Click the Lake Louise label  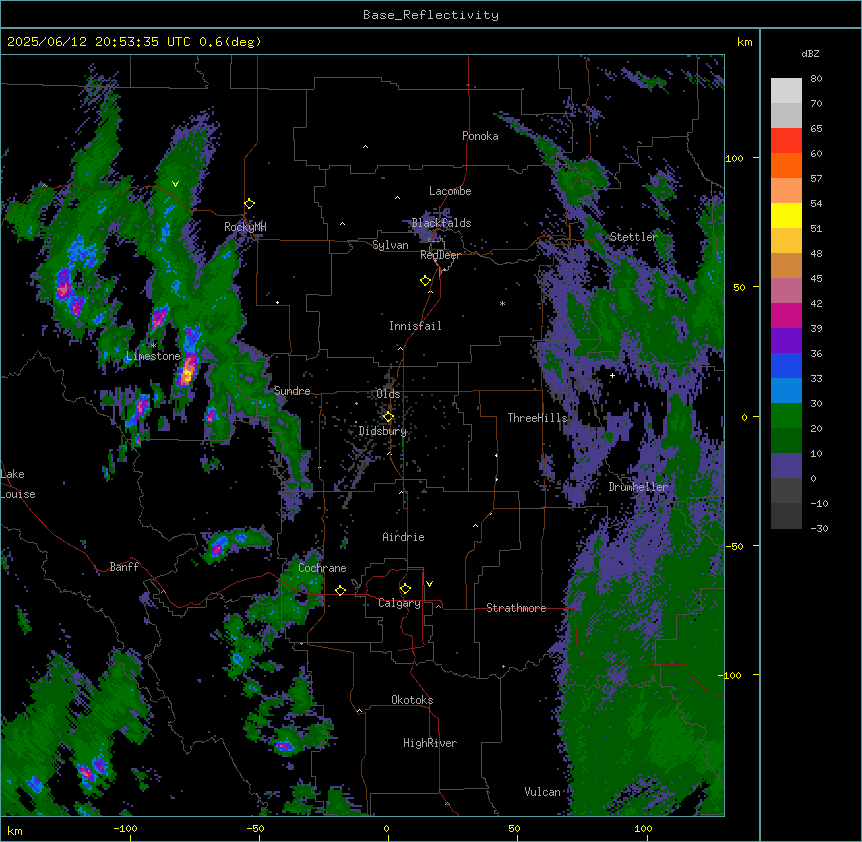point(18,484)
